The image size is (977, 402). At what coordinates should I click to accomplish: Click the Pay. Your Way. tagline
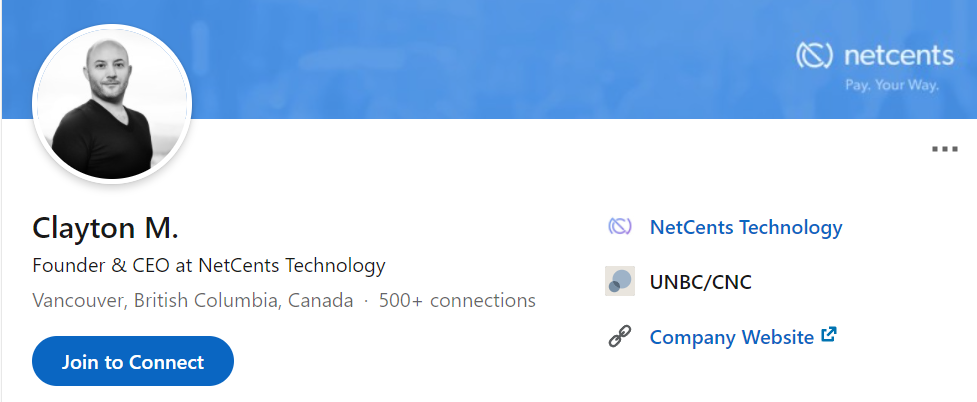click(x=892, y=85)
